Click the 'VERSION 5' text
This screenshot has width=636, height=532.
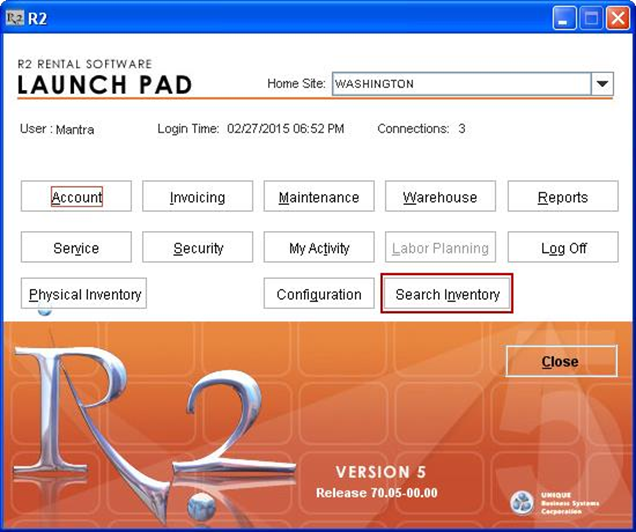pos(381,472)
